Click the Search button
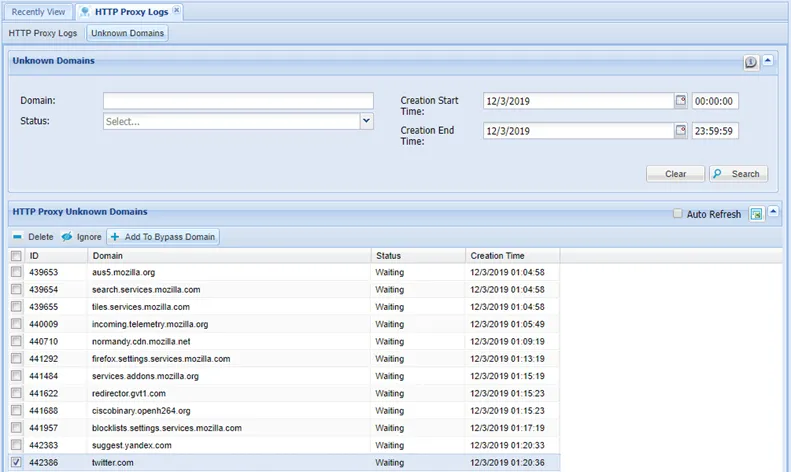The height and width of the screenshot is (472, 791). click(x=738, y=173)
